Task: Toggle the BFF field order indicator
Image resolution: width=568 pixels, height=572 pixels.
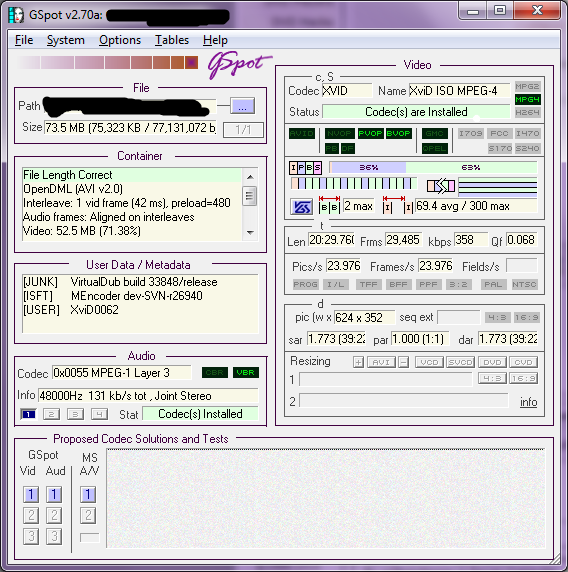Action: click(x=398, y=284)
